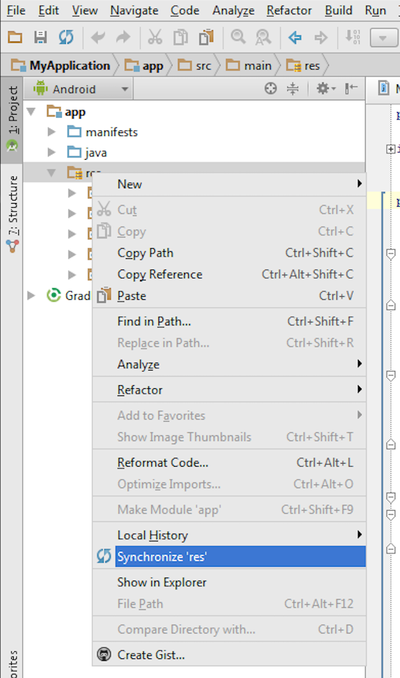
Task: Toggle the 1: Project tool window tab
Action: [12, 119]
